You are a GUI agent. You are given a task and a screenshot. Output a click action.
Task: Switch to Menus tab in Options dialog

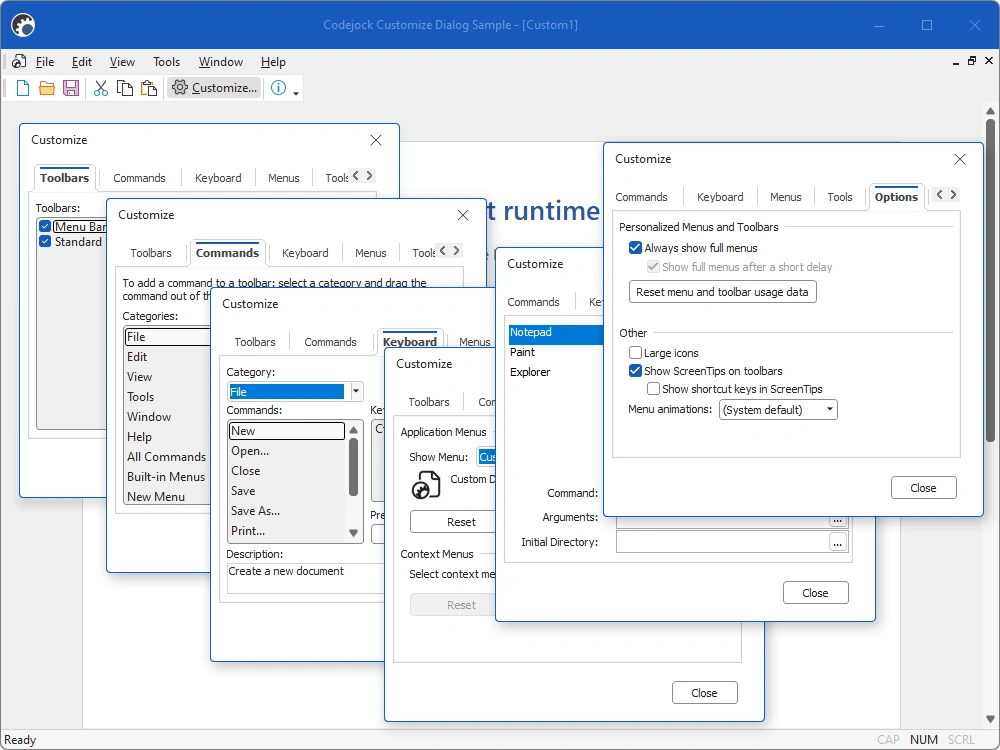pos(785,197)
